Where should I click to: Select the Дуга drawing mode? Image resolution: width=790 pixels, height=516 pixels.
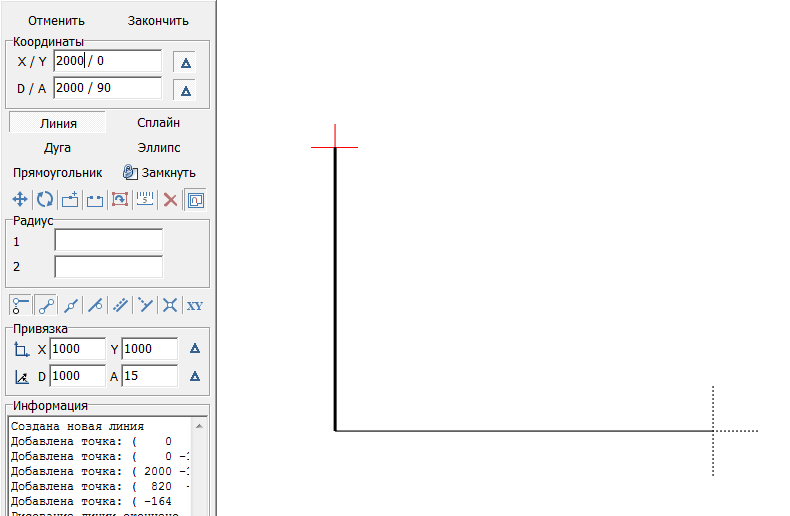pyautogui.click(x=57, y=148)
